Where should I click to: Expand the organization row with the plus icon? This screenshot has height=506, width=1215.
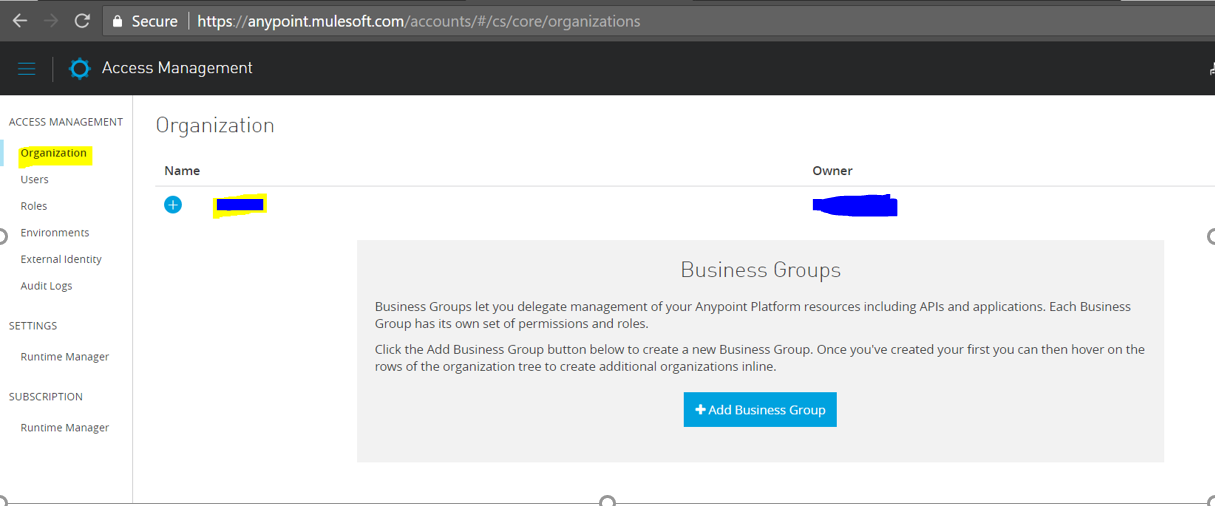[x=173, y=205]
